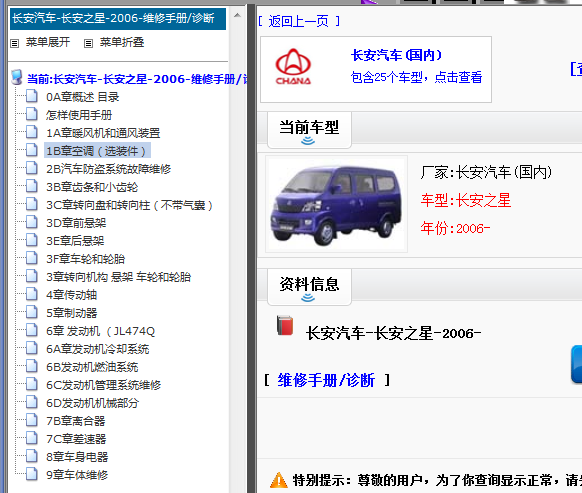Open 3章转向机构 悬架 车轮和轮胎
The image size is (582, 493).
click(x=118, y=277)
